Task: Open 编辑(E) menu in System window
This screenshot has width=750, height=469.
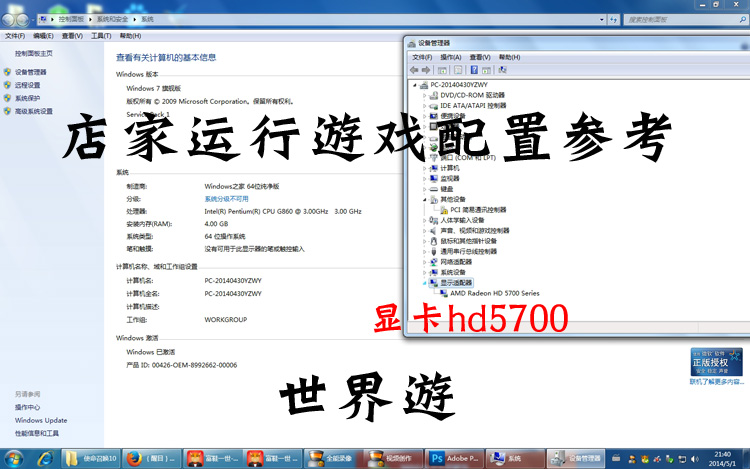Action: [44, 36]
